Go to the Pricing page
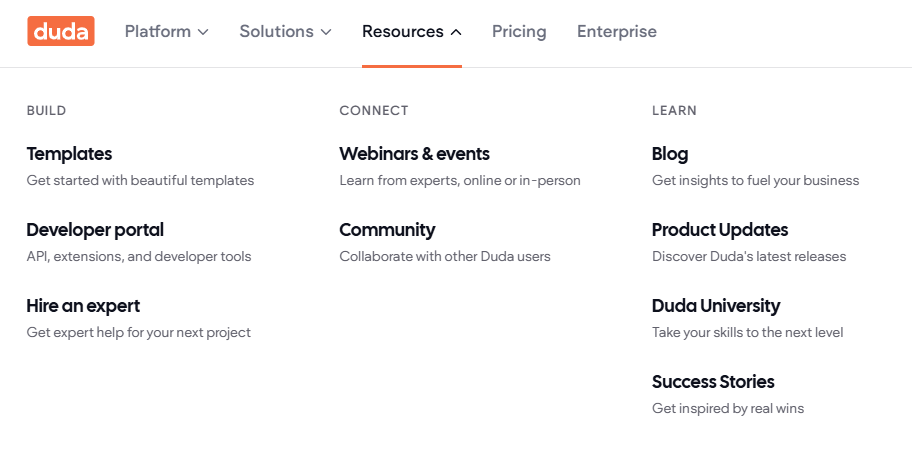 pos(519,31)
